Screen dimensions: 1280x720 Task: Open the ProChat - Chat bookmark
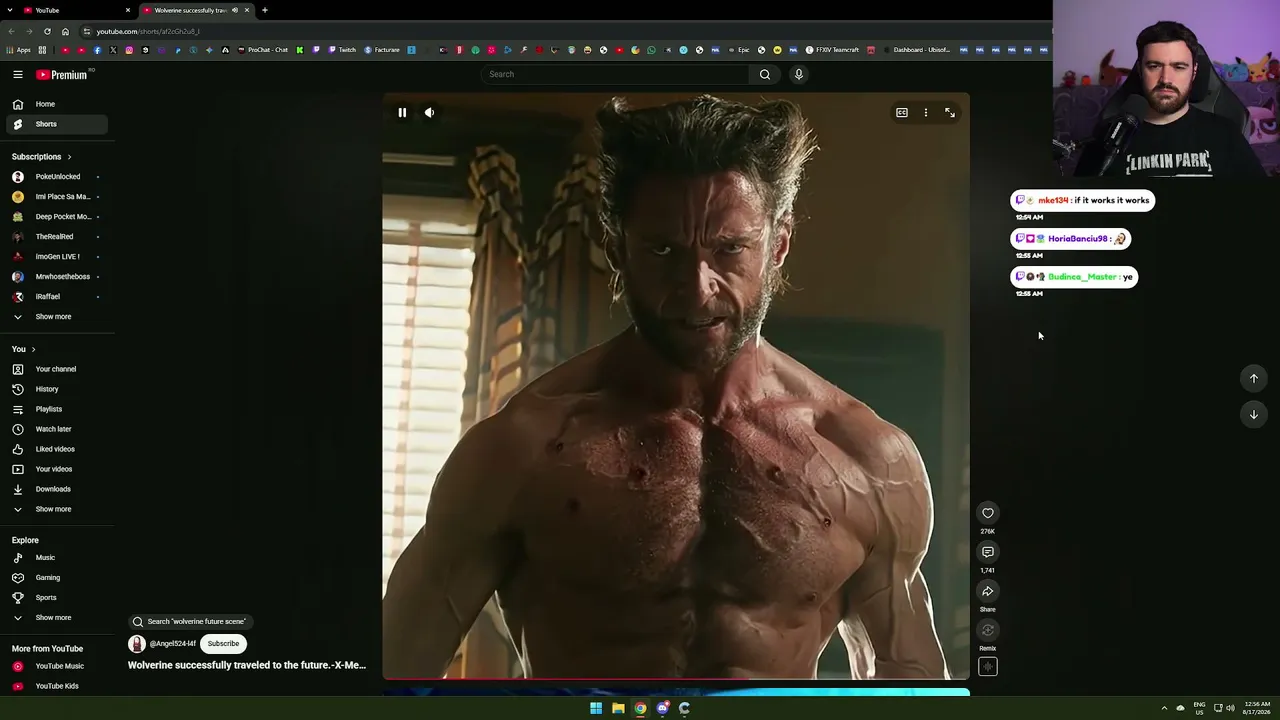point(262,50)
